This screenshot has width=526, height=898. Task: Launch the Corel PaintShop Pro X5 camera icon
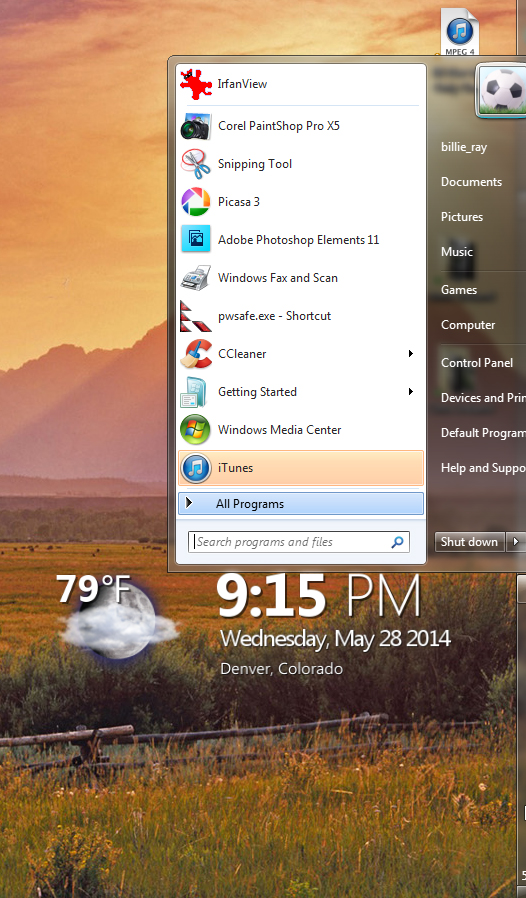click(195, 126)
